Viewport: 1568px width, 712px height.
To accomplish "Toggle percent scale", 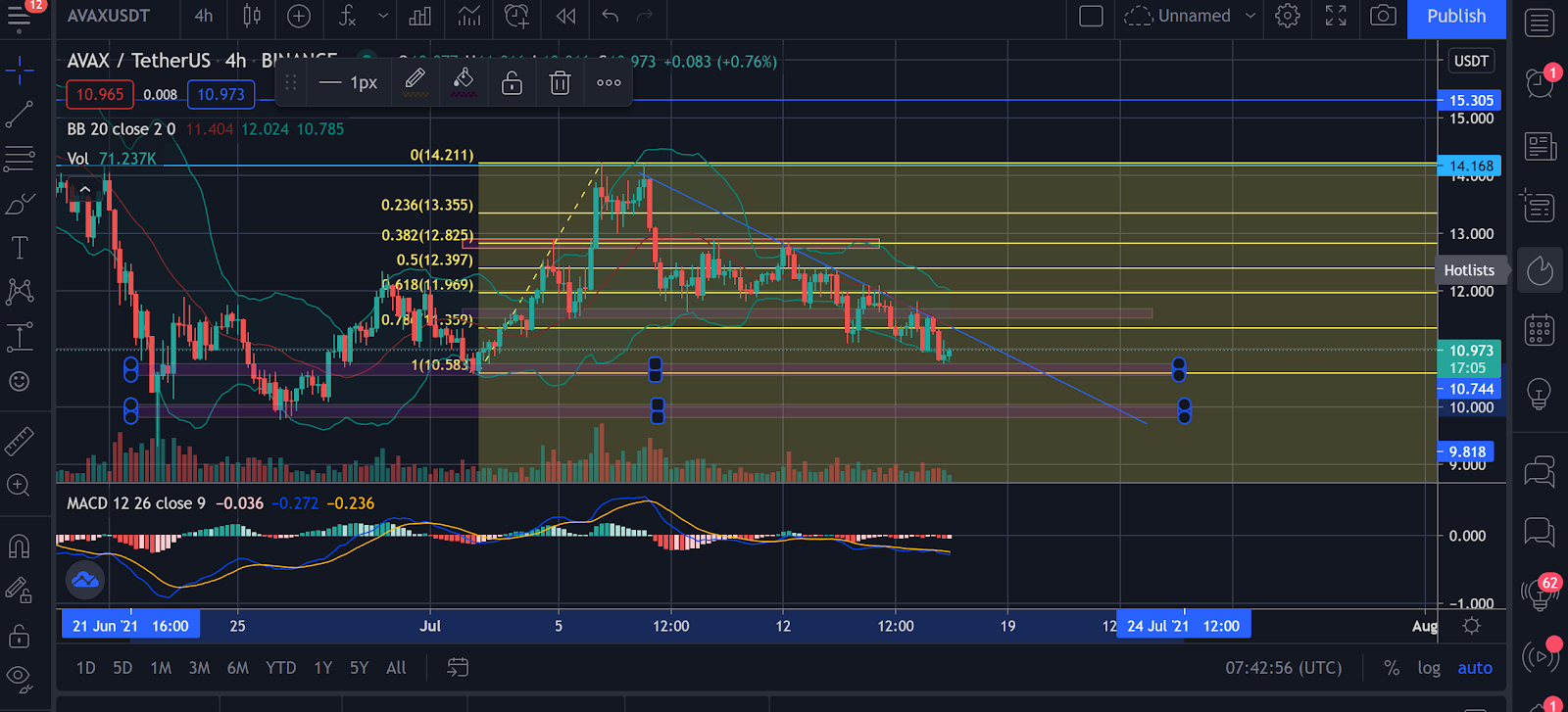I will 1392,668.
